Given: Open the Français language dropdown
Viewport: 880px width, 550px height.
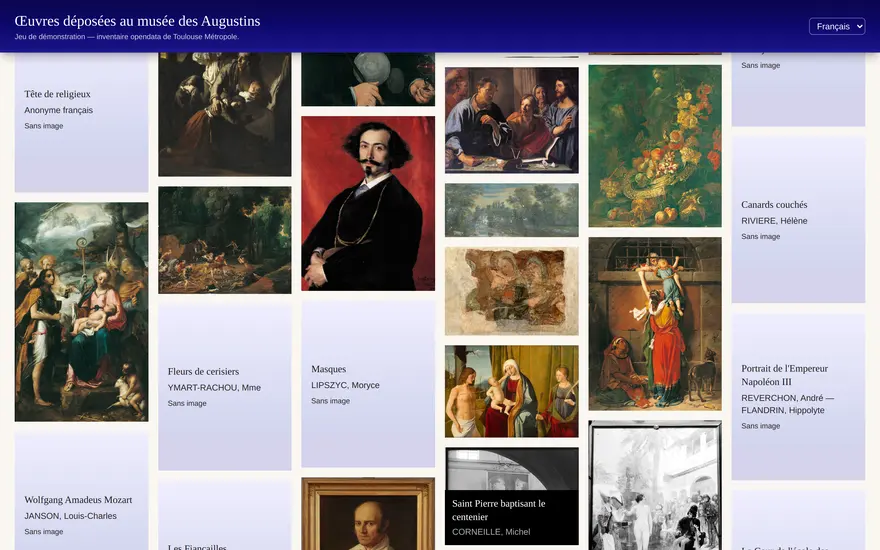Looking at the screenshot, I should 837,26.
